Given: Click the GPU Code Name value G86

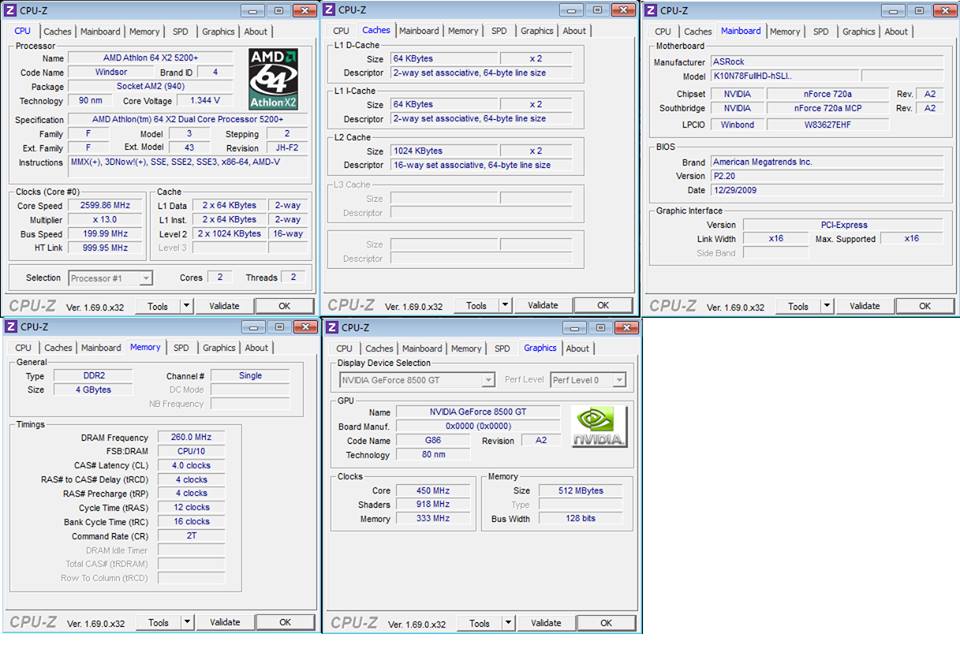Looking at the screenshot, I should tap(433, 440).
